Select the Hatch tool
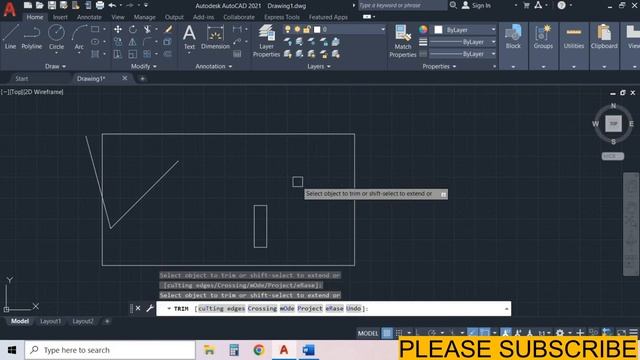 (x=95, y=54)
